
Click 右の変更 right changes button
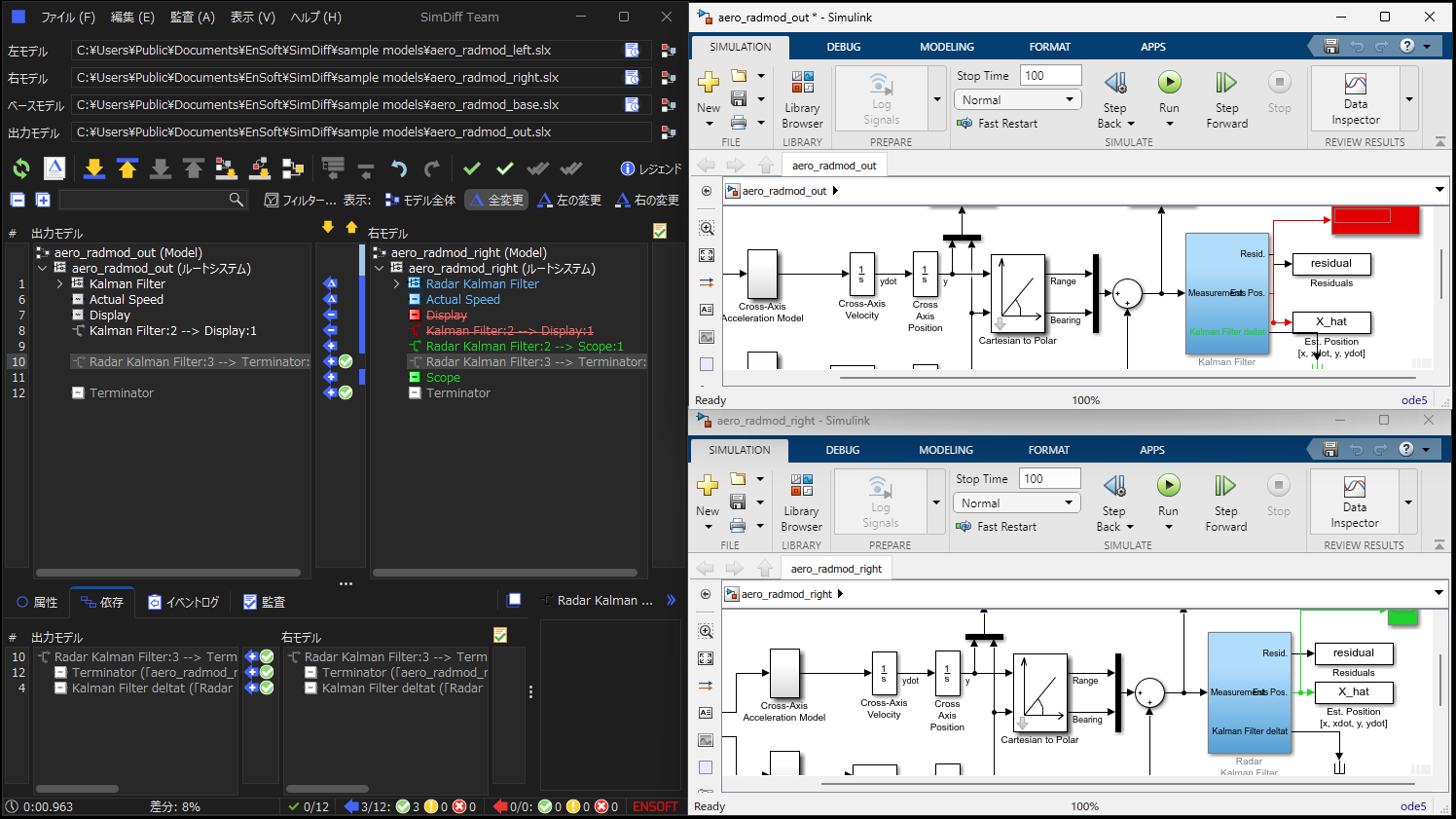click(x=647, y=200)
